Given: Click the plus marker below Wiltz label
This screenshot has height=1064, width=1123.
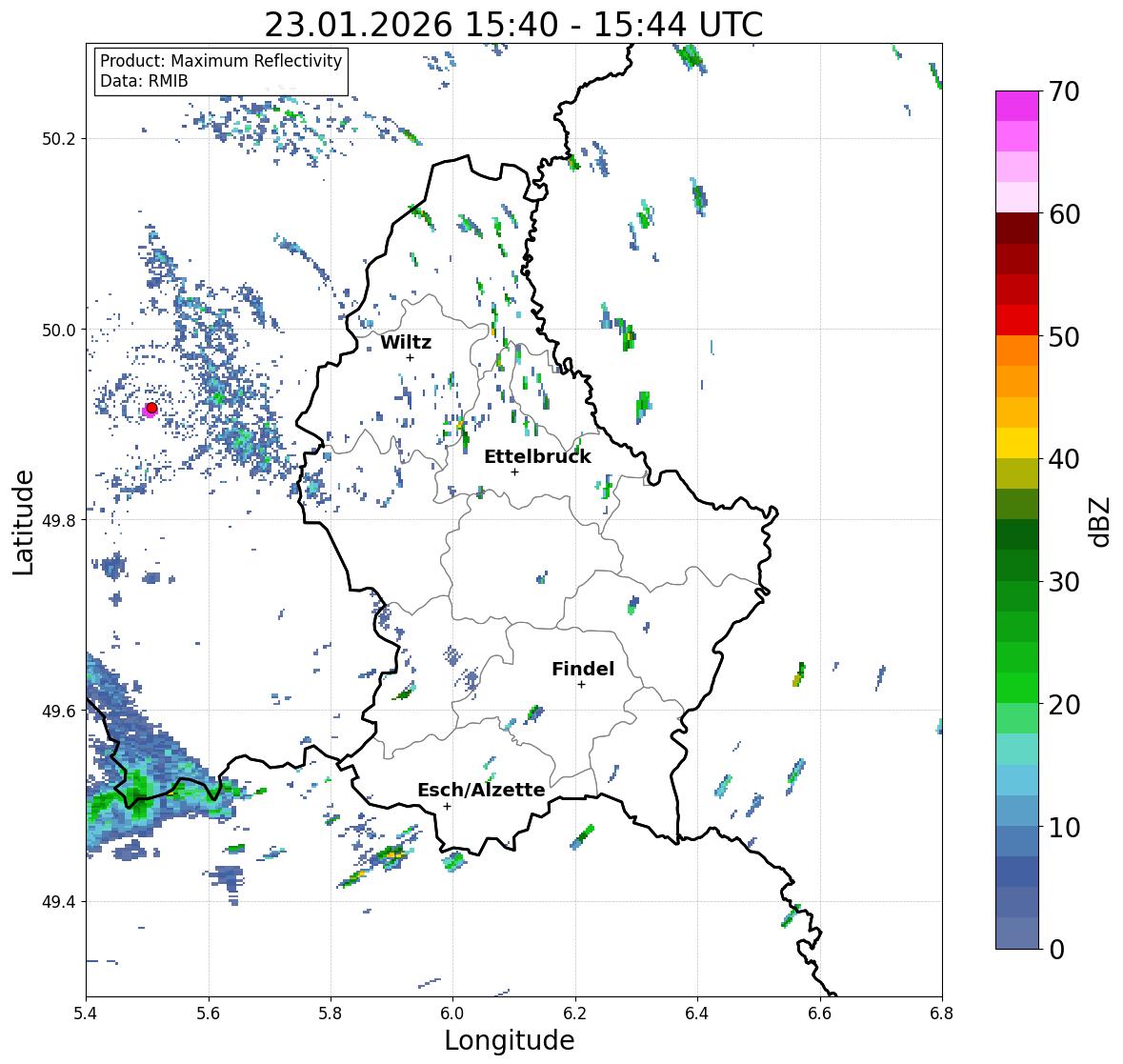Looking at the screenshot, I should point(411,357).
